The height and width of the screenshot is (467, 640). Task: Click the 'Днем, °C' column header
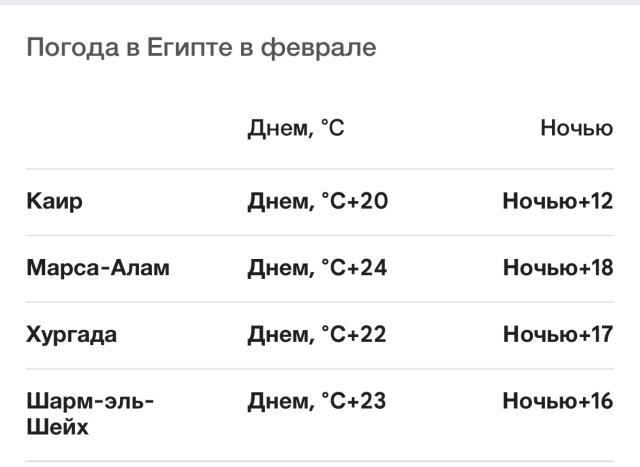pyautogui.click(x=296, y=129)
